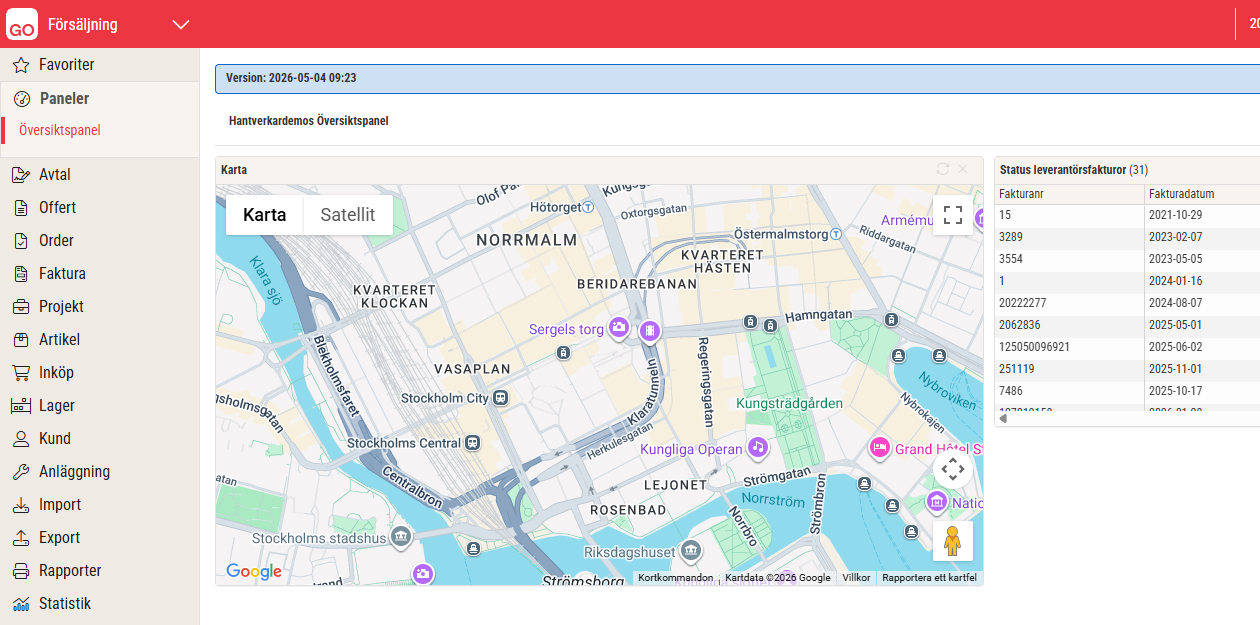Click the Lager warehouse icon
This screenshot has height=625, width=1260.
click(x=21, y=406)
